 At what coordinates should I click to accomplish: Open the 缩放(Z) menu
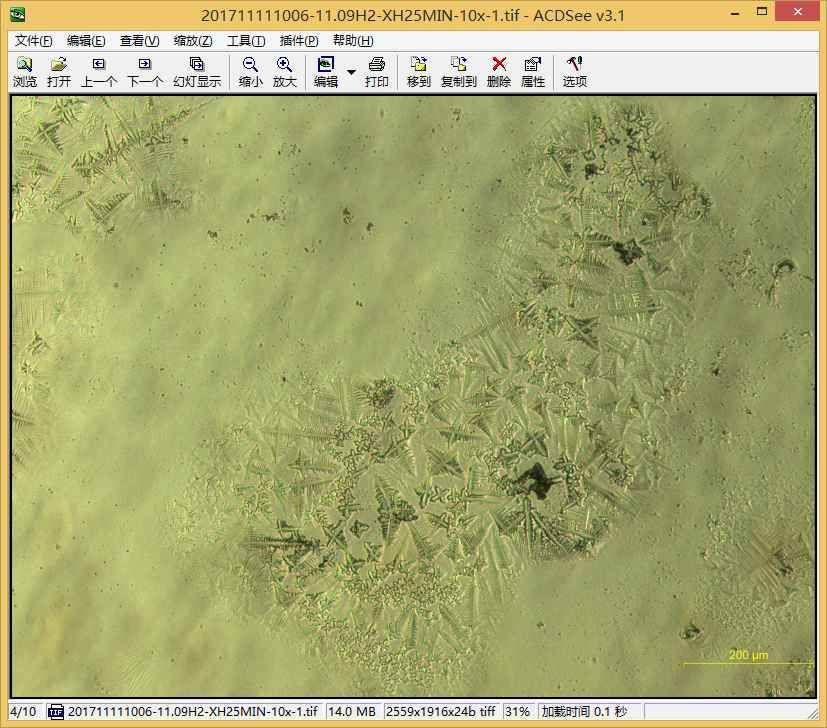click(x=193, y=41)
